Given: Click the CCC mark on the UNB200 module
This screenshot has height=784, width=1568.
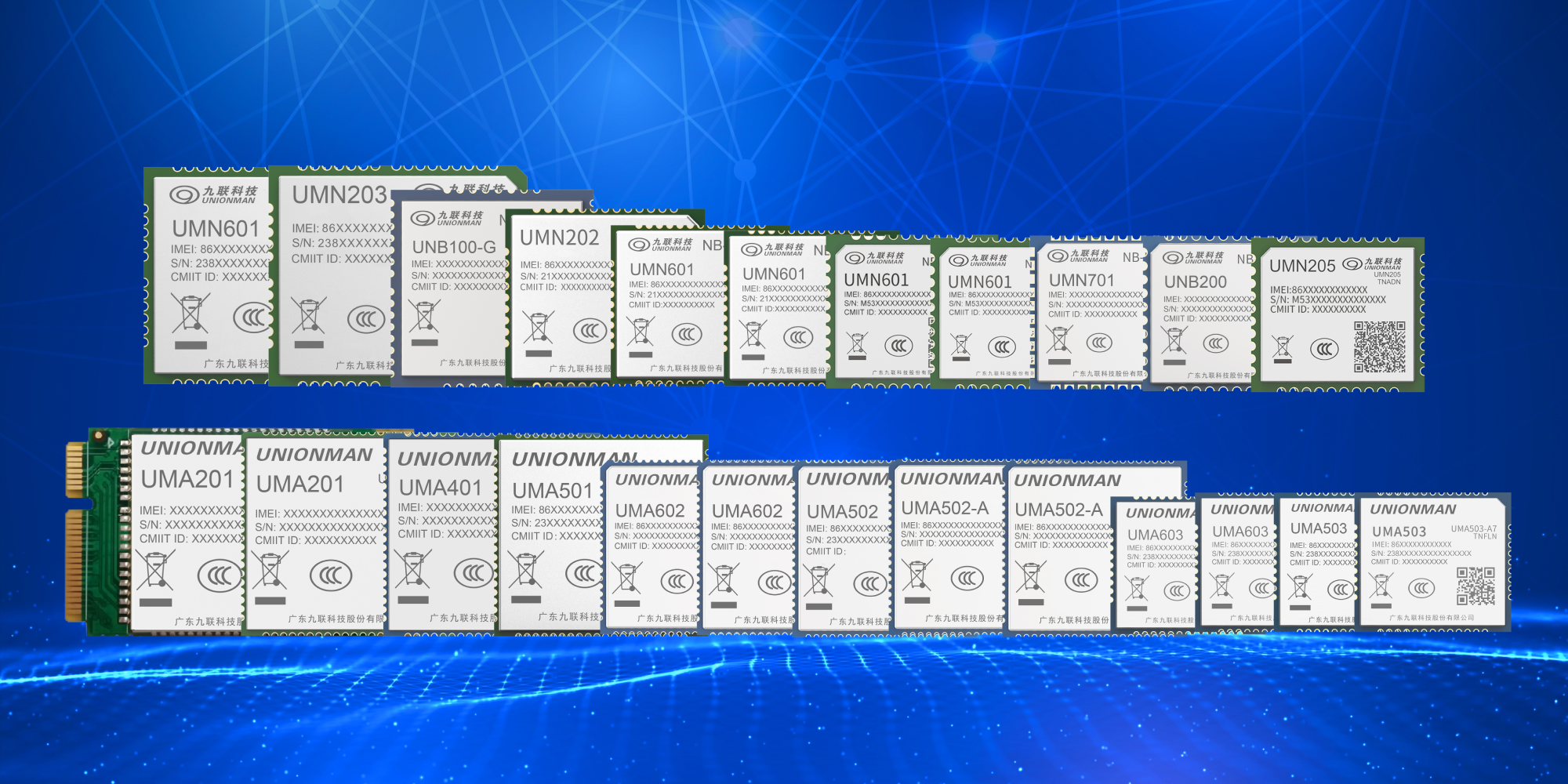Looking at the screenshot, I should (x=1215, y=343).
